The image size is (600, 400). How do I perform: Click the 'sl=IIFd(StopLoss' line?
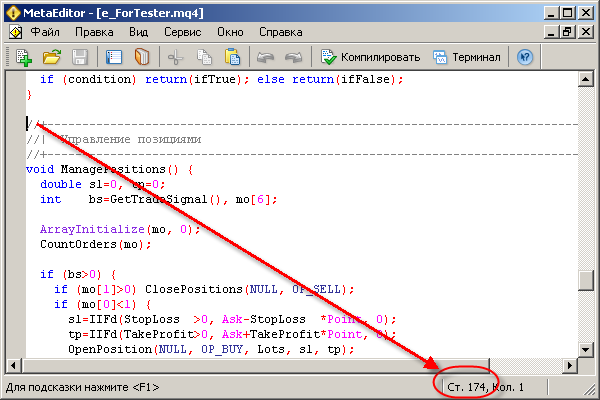coord(232,319)
